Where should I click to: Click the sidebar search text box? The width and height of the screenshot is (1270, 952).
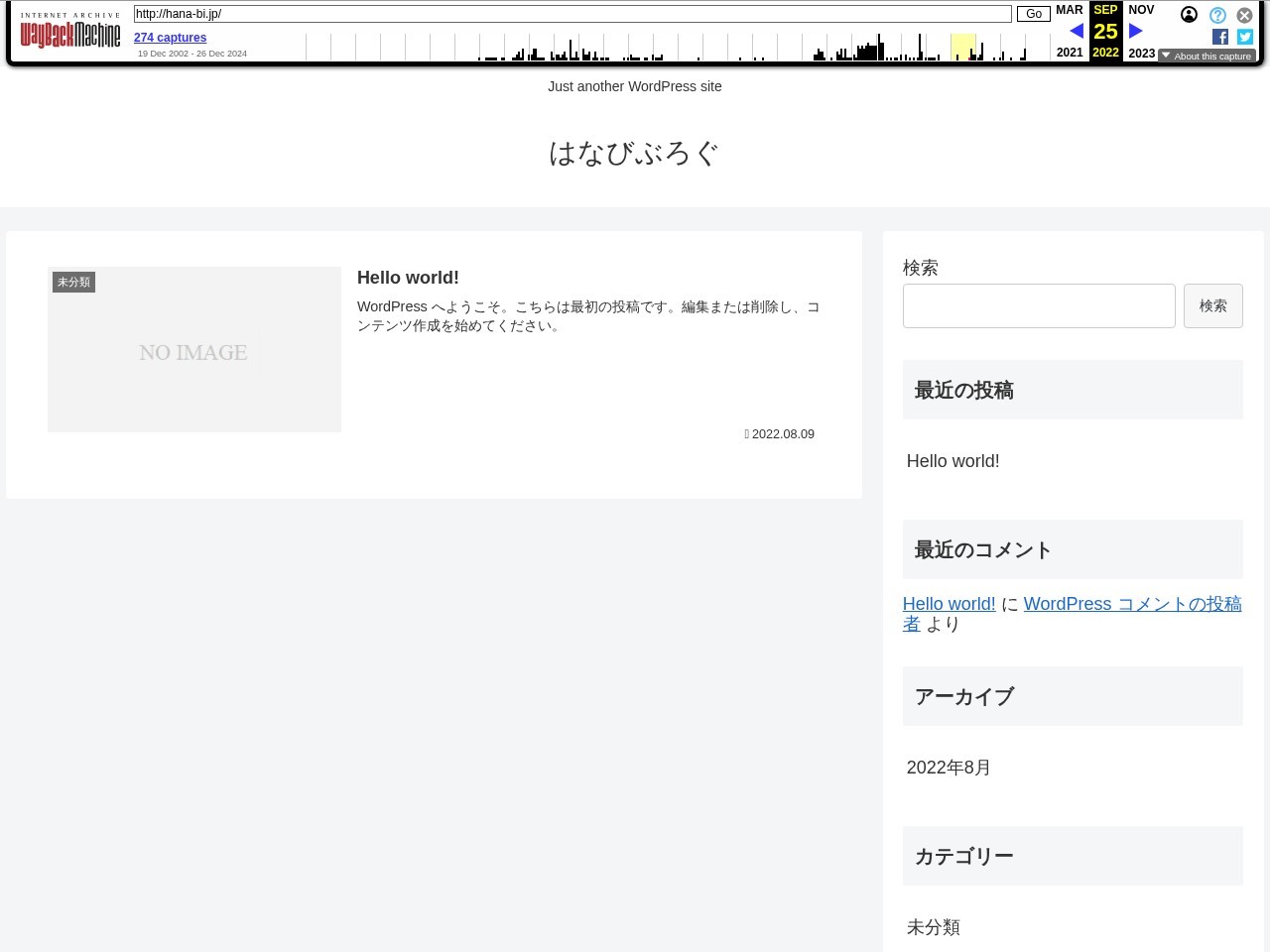(1038, 306)
